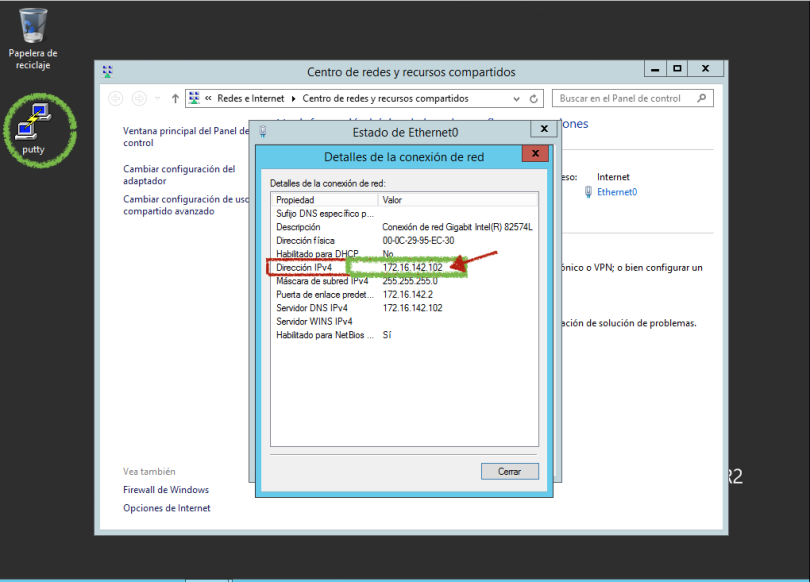Screen dimensions: 810x582
Task: Click the Cerrar button
Action: (x=509, y=471)
